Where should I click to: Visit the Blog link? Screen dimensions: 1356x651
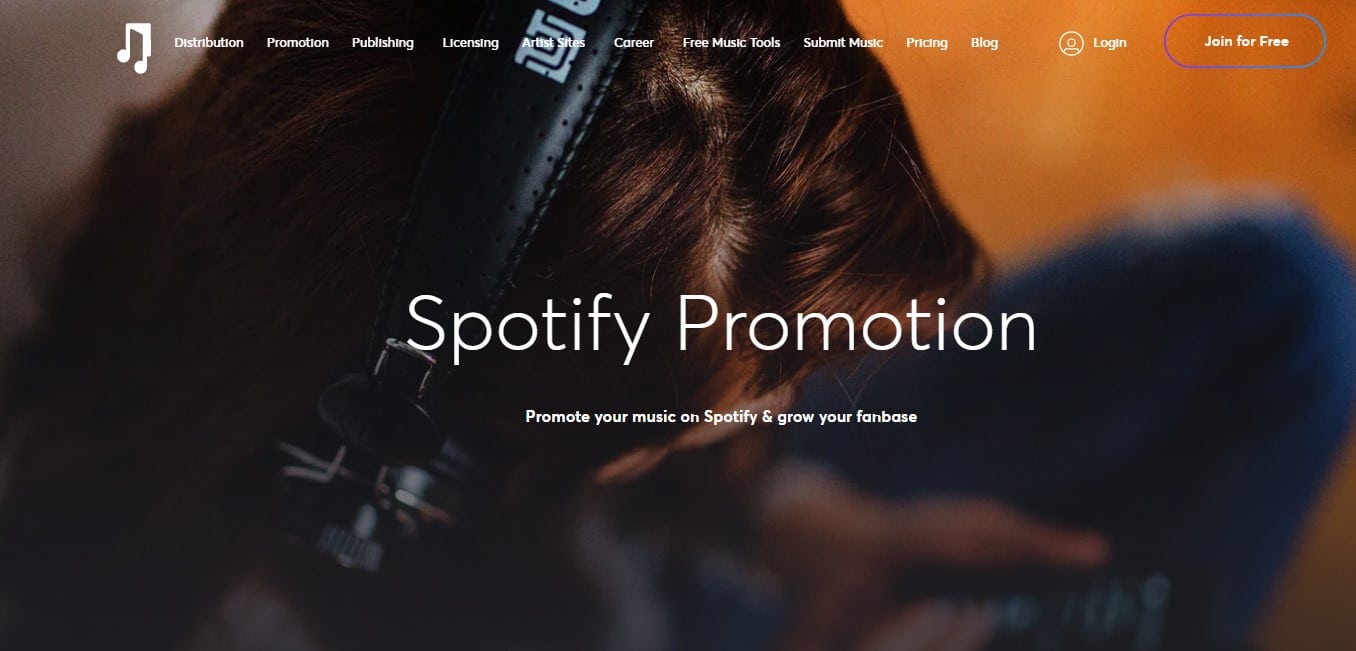[x=984, y=43]
